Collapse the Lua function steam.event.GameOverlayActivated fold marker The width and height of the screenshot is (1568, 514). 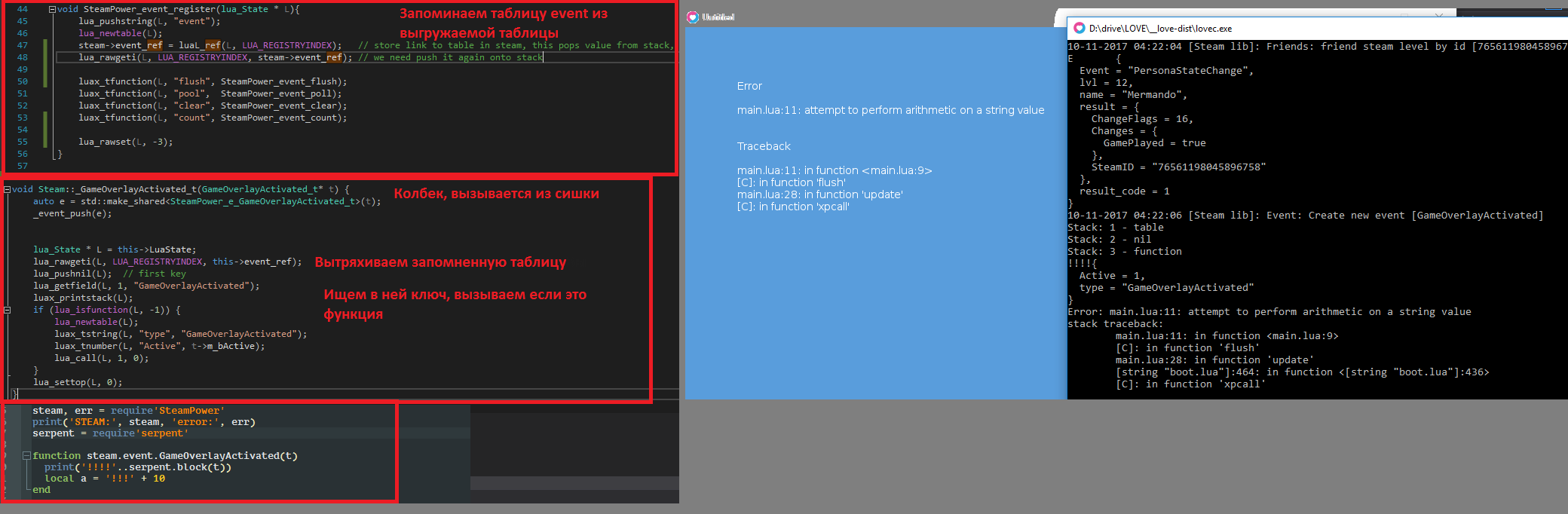[26, 456]
